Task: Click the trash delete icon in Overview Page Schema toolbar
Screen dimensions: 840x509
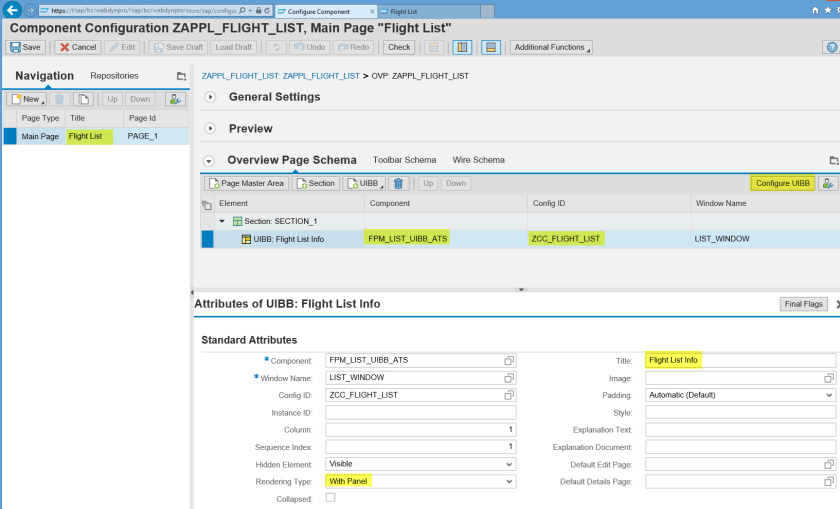Action: tap(399, 183)
